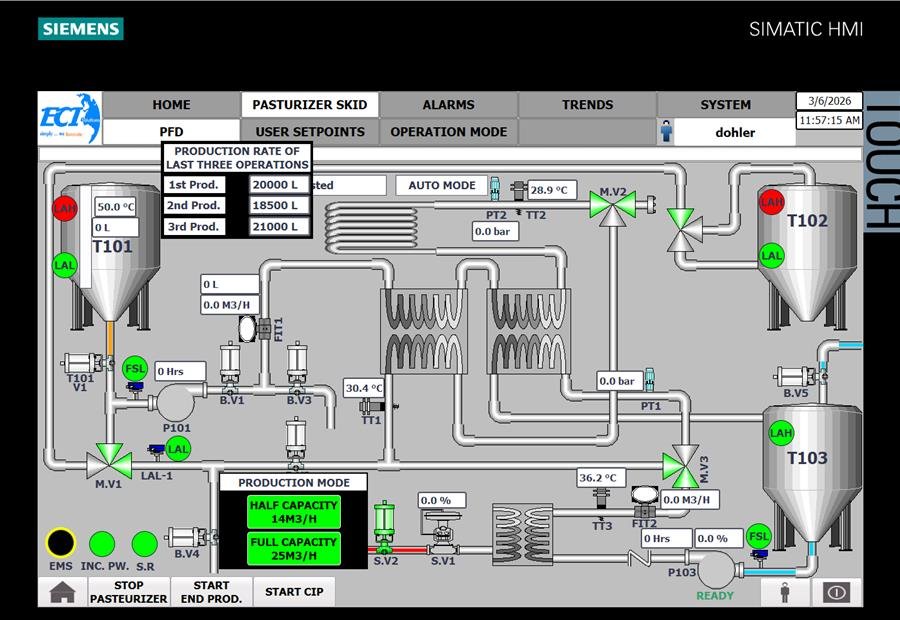Click the TT1 temperature transmitter symbol
The width and height of the screenshot is (900, 620).
378,406
